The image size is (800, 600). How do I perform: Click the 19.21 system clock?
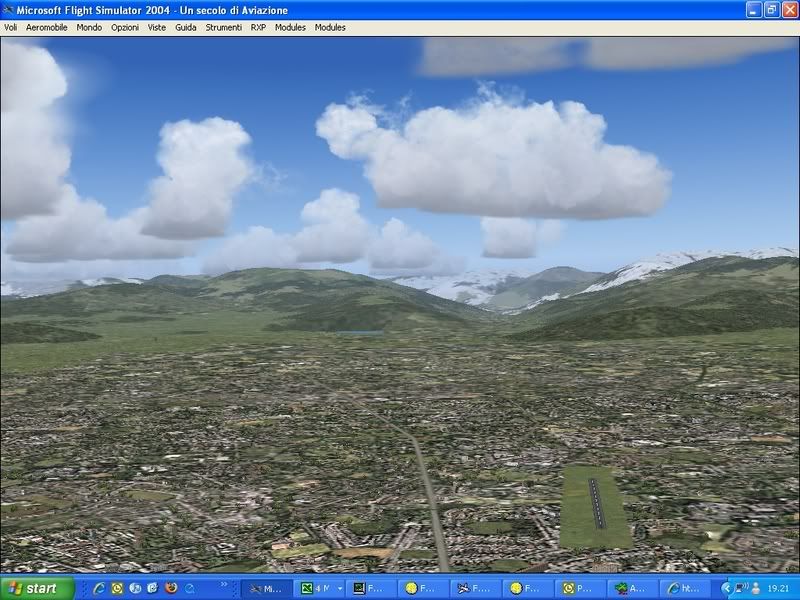[x=778, y=589]
